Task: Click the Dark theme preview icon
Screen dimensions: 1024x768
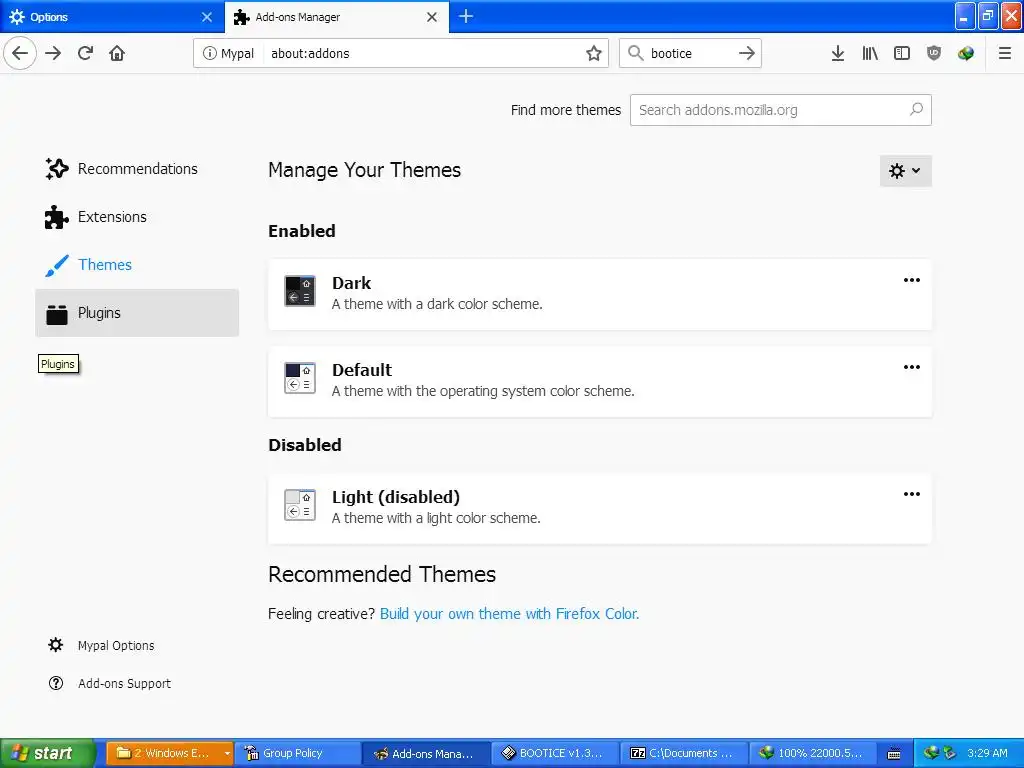Action: tap(300, 291)
